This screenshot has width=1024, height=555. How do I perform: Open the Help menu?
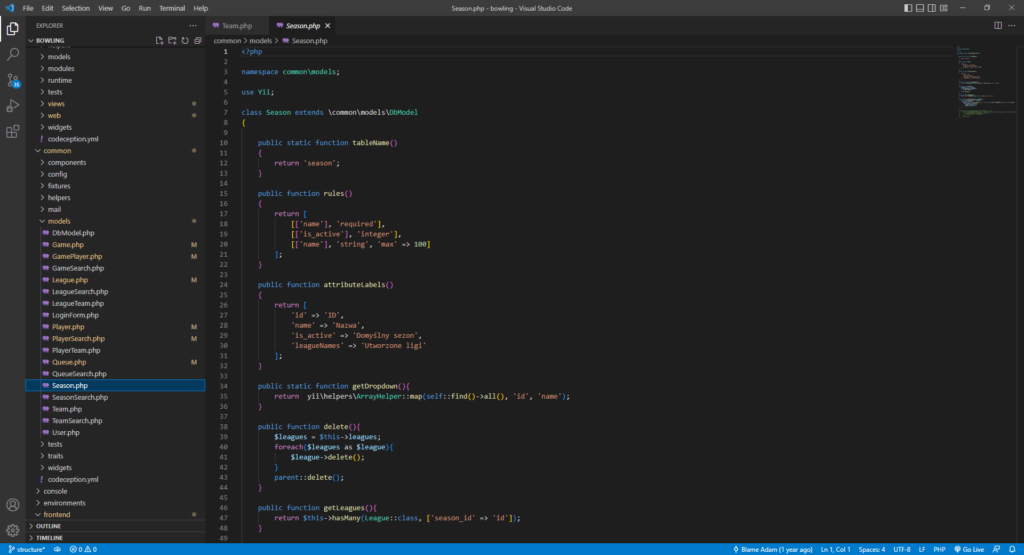[200, 8]
